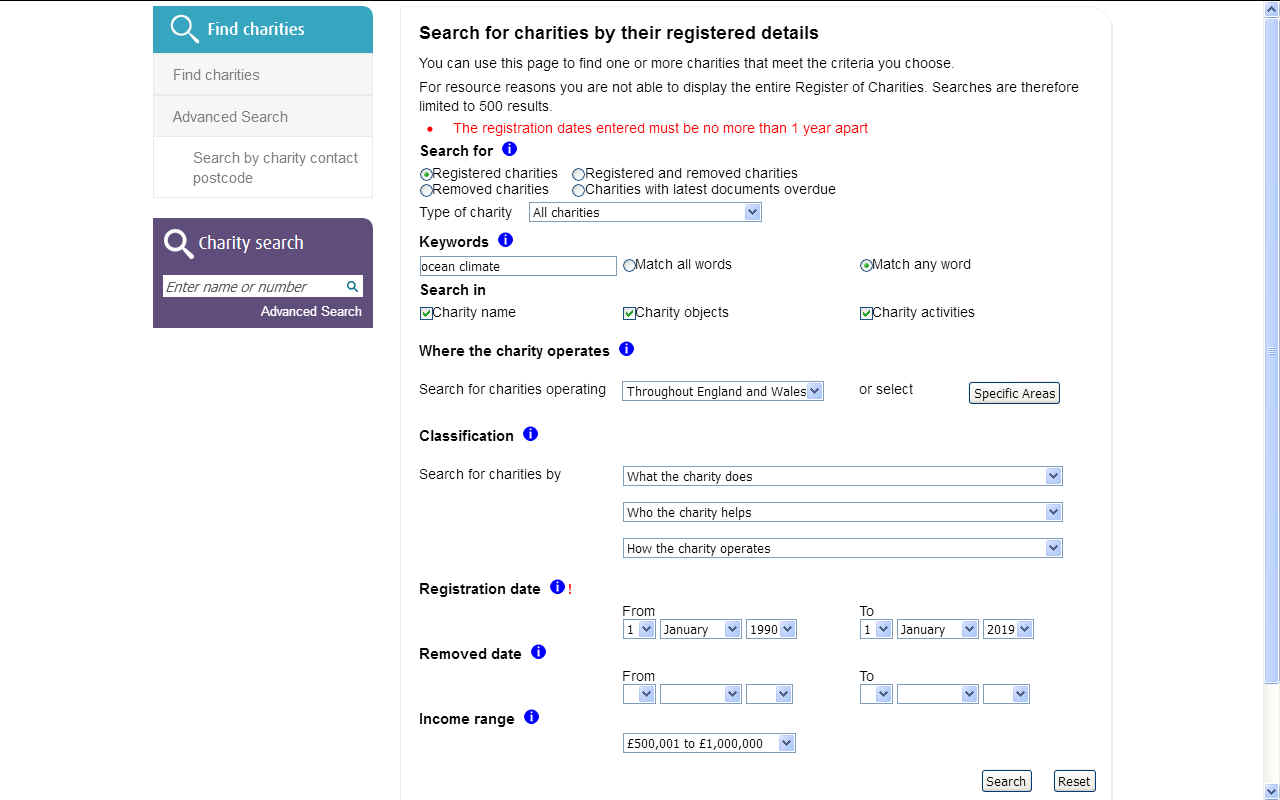The width and height of the screenshot is (1280, 800).
Task: Open Registration date To month dropdown
Action: (x=937, y=629)
